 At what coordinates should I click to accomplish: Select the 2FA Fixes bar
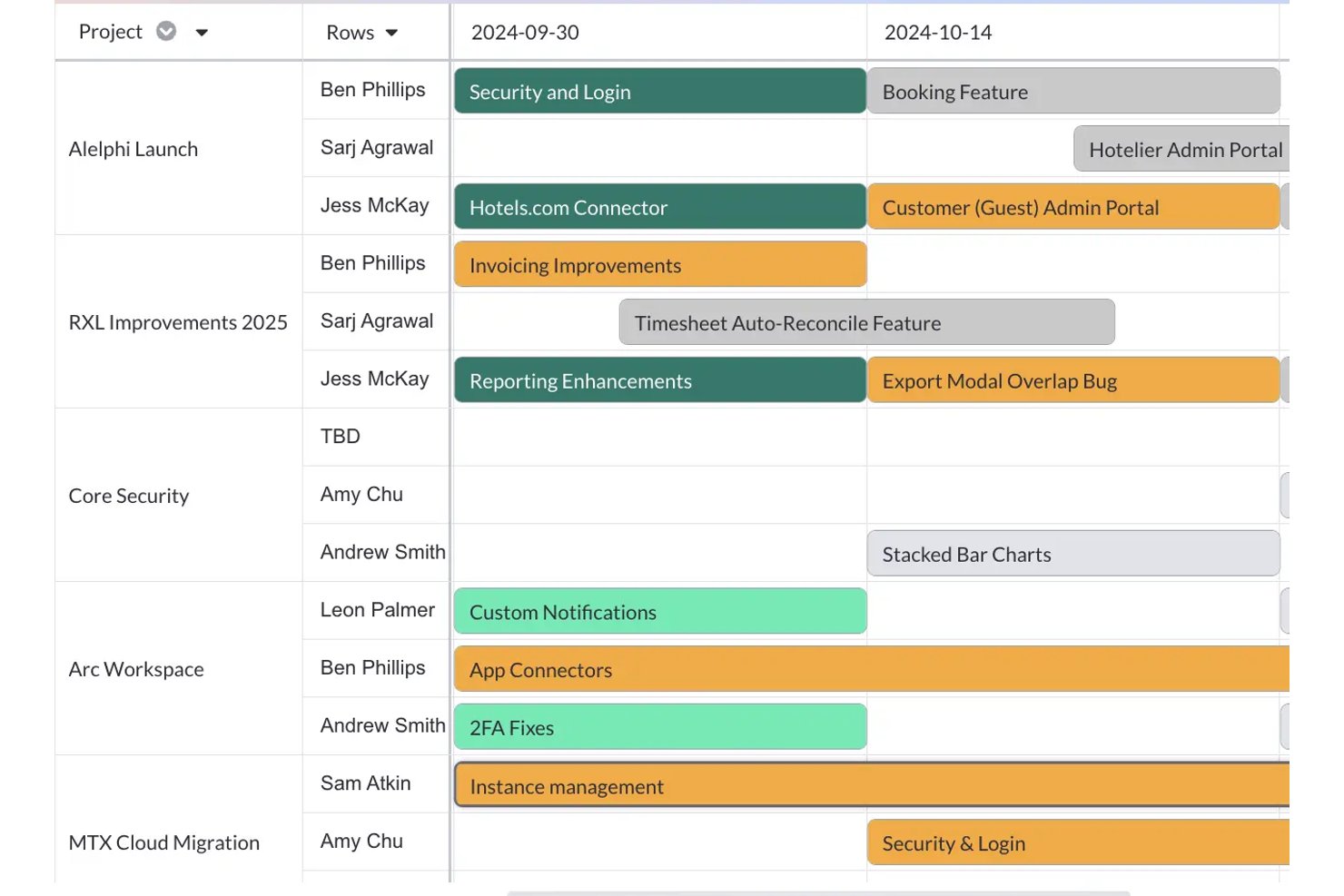(660, 727)
